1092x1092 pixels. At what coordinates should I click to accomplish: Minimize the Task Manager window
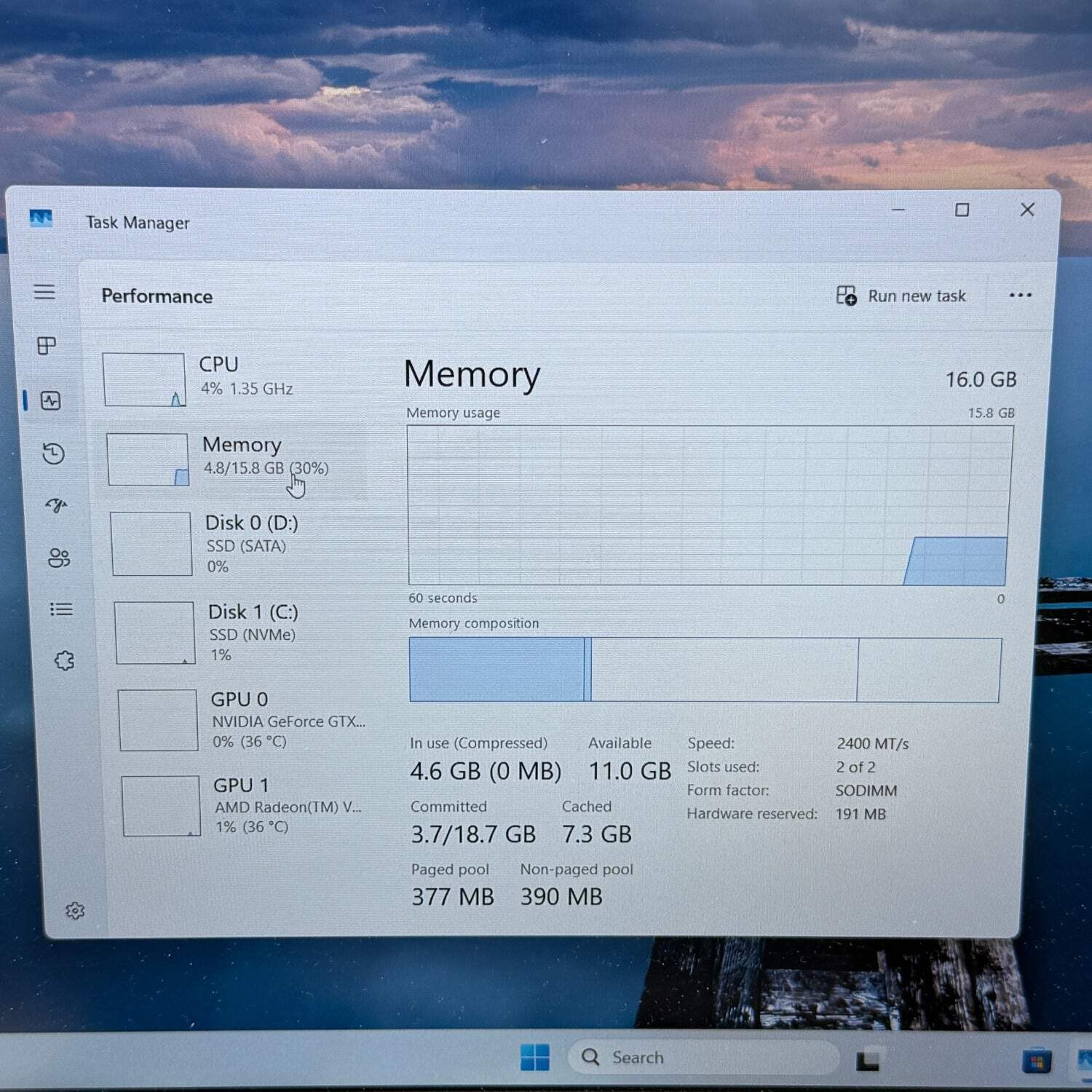[898, 210]
